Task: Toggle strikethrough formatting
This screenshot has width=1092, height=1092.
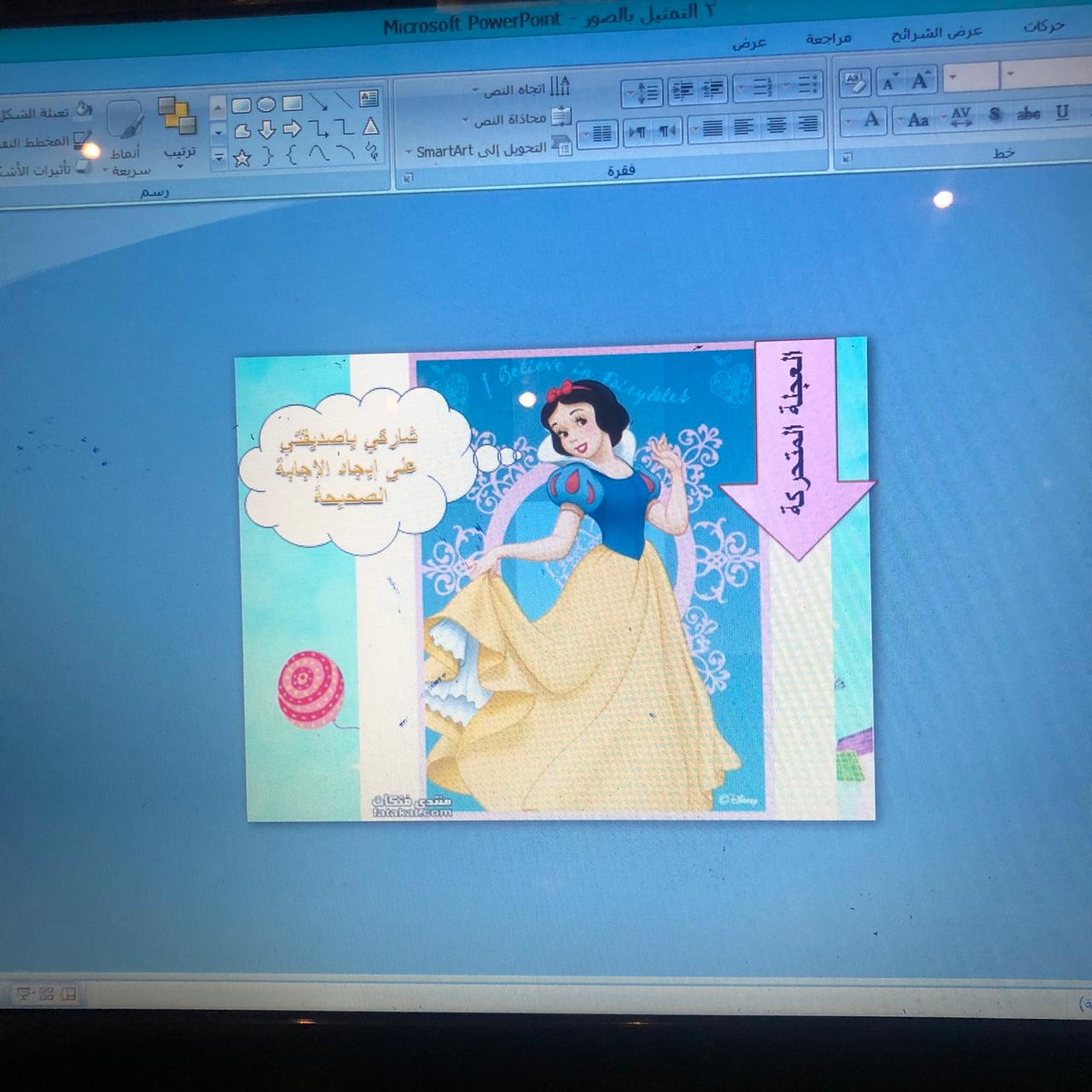Action: [x=1029, y=114]
